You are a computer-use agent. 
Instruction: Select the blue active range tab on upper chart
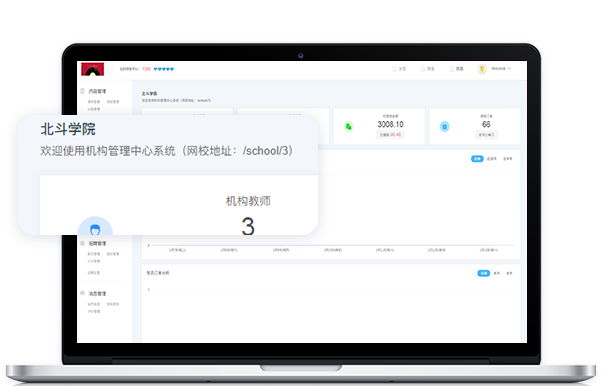point(477,159)
